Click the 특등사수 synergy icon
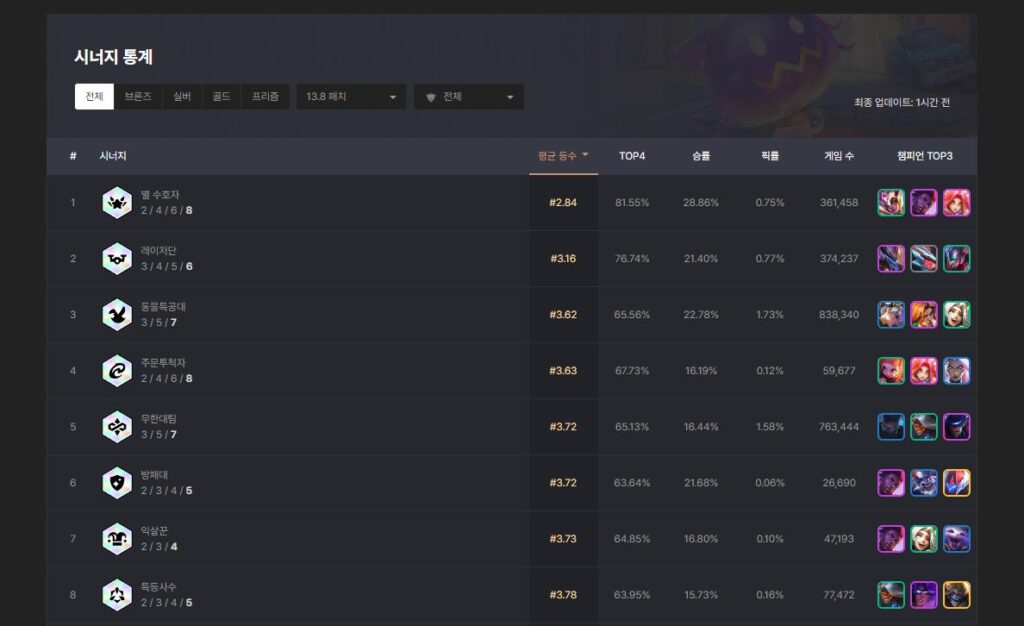Screen dimensions: 1024x626 point(117,595)
